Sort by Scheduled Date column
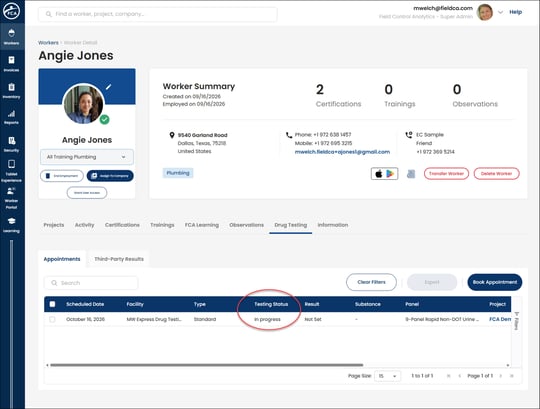This screenshot has width=540, height=409. point(85,304)
